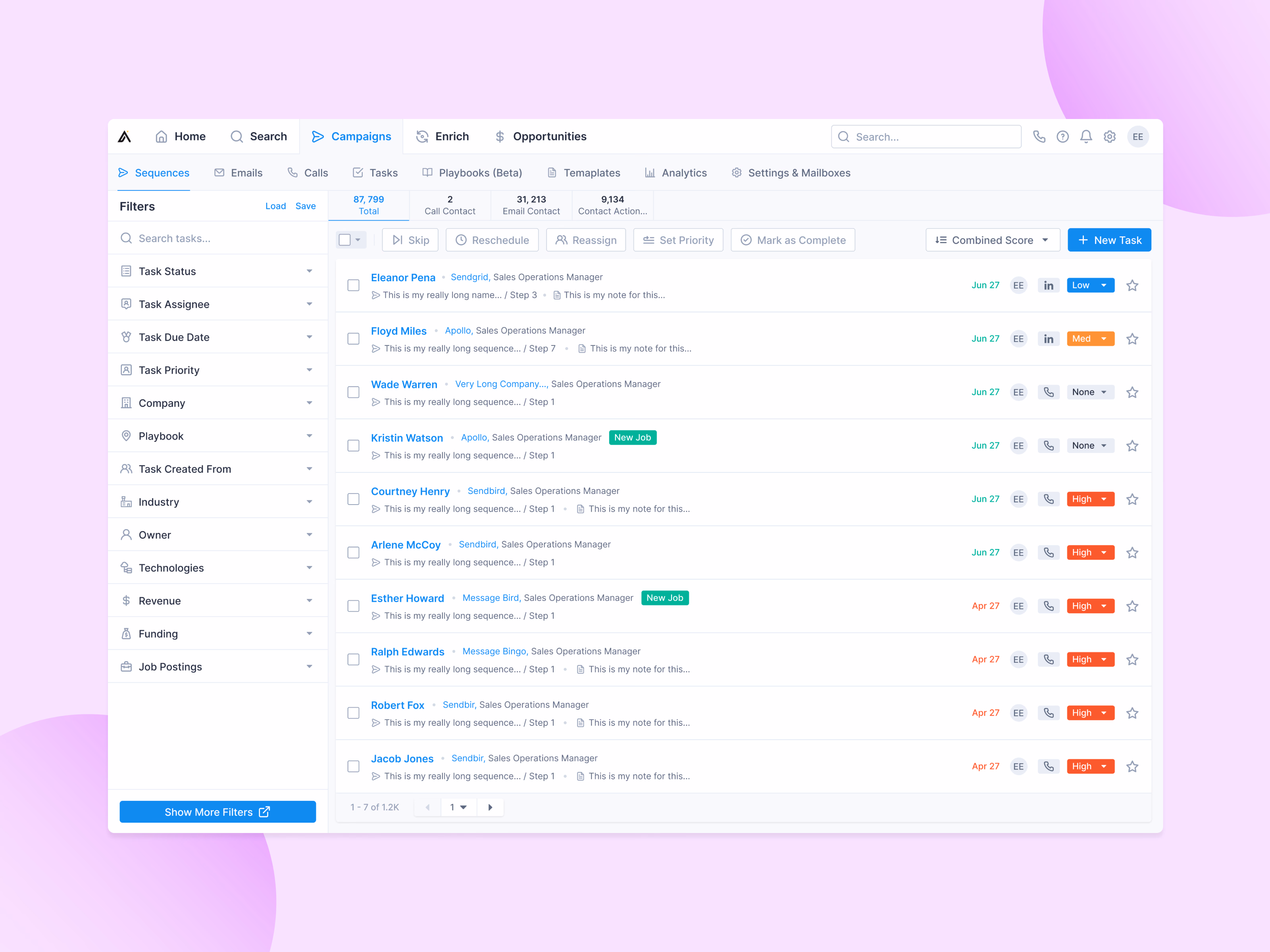Click the Search tasks input field
Image resolution: width=1270 pixels, height=952 pixels.
[217, 238]
